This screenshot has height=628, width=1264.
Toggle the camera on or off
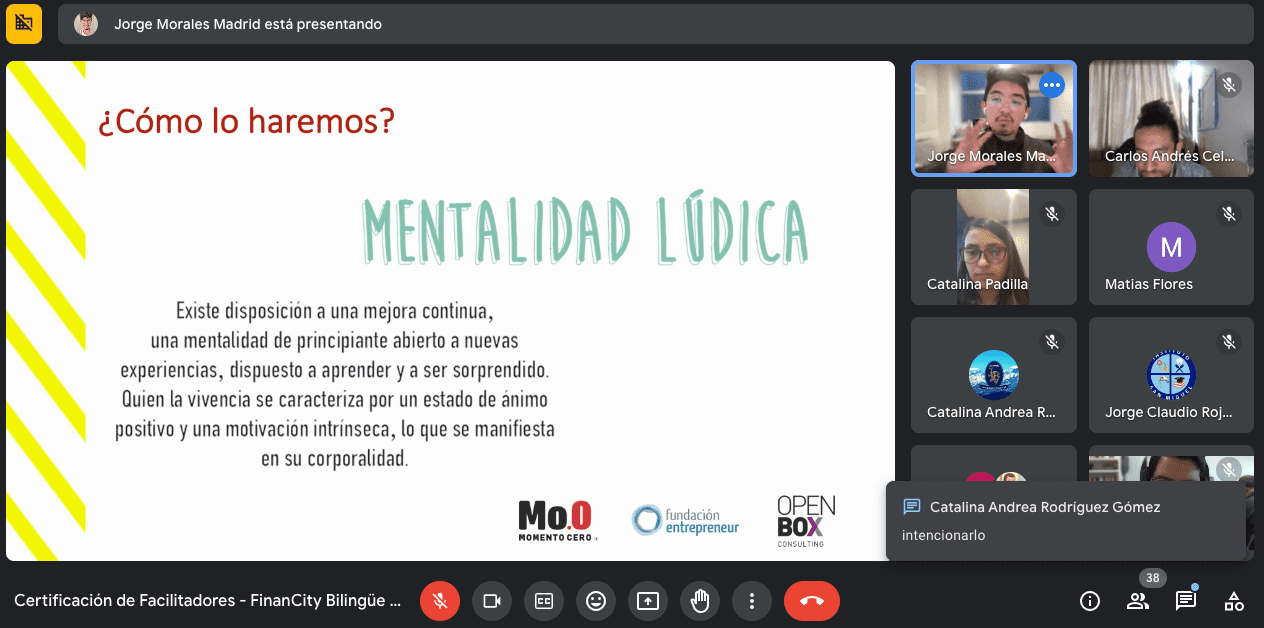point(492,601)
